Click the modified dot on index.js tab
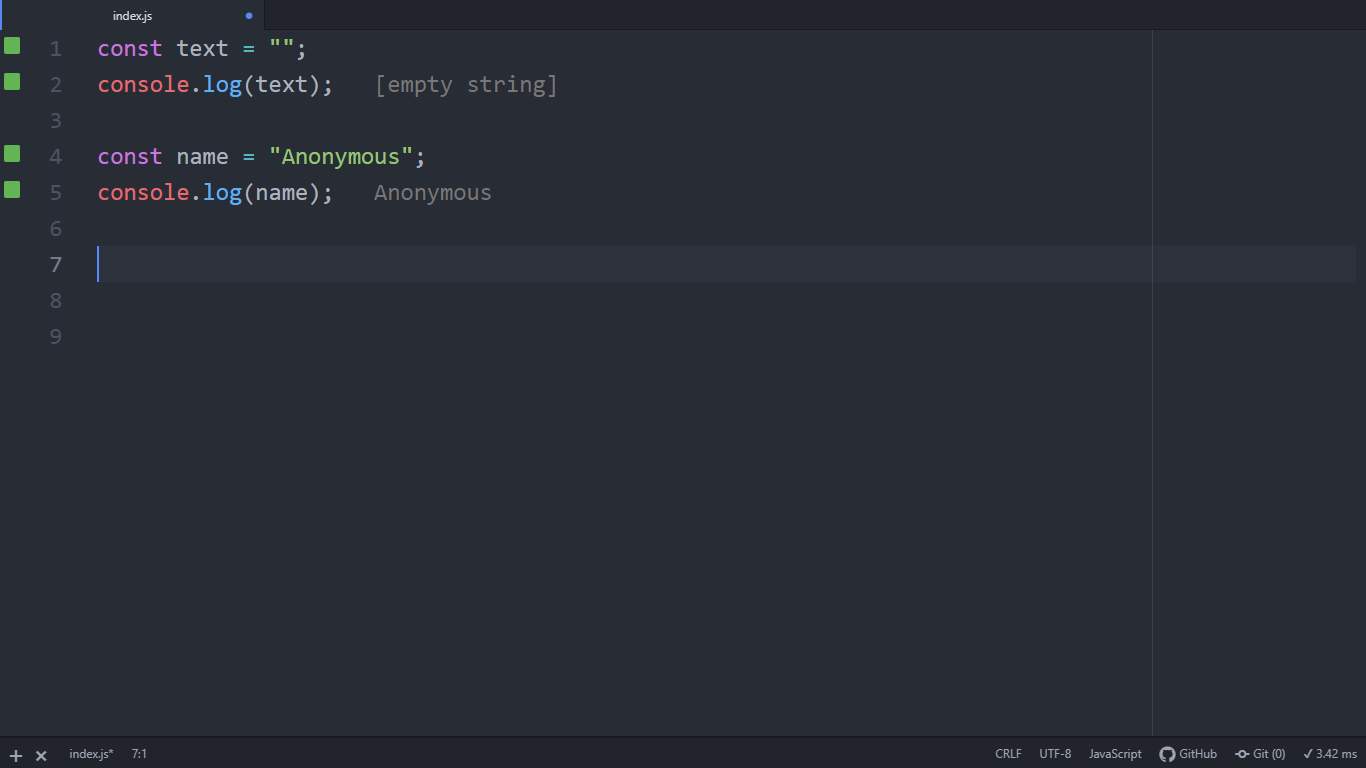 tap(249, 16)
